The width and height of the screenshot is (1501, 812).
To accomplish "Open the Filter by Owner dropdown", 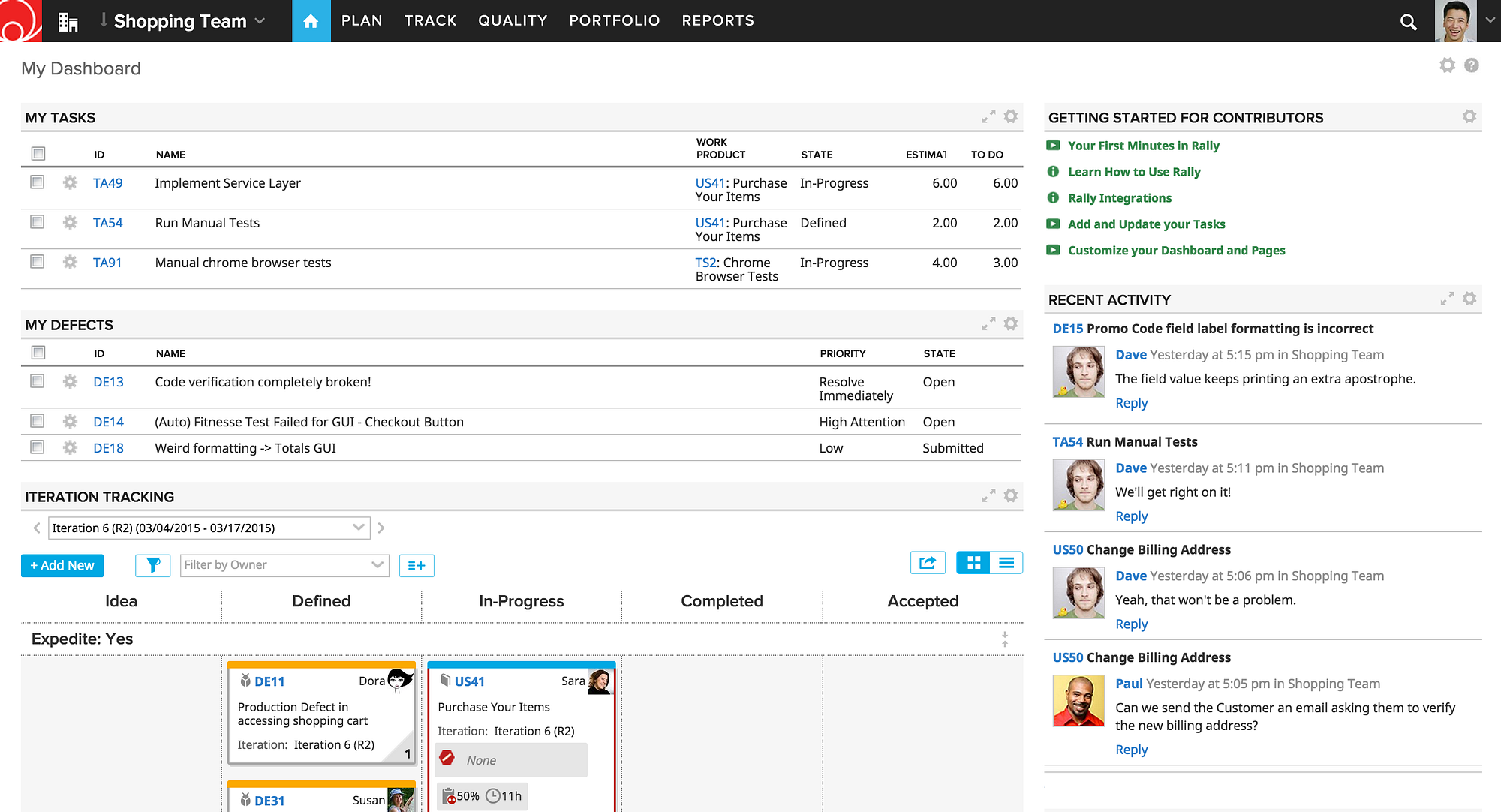I will pos(377,565).
